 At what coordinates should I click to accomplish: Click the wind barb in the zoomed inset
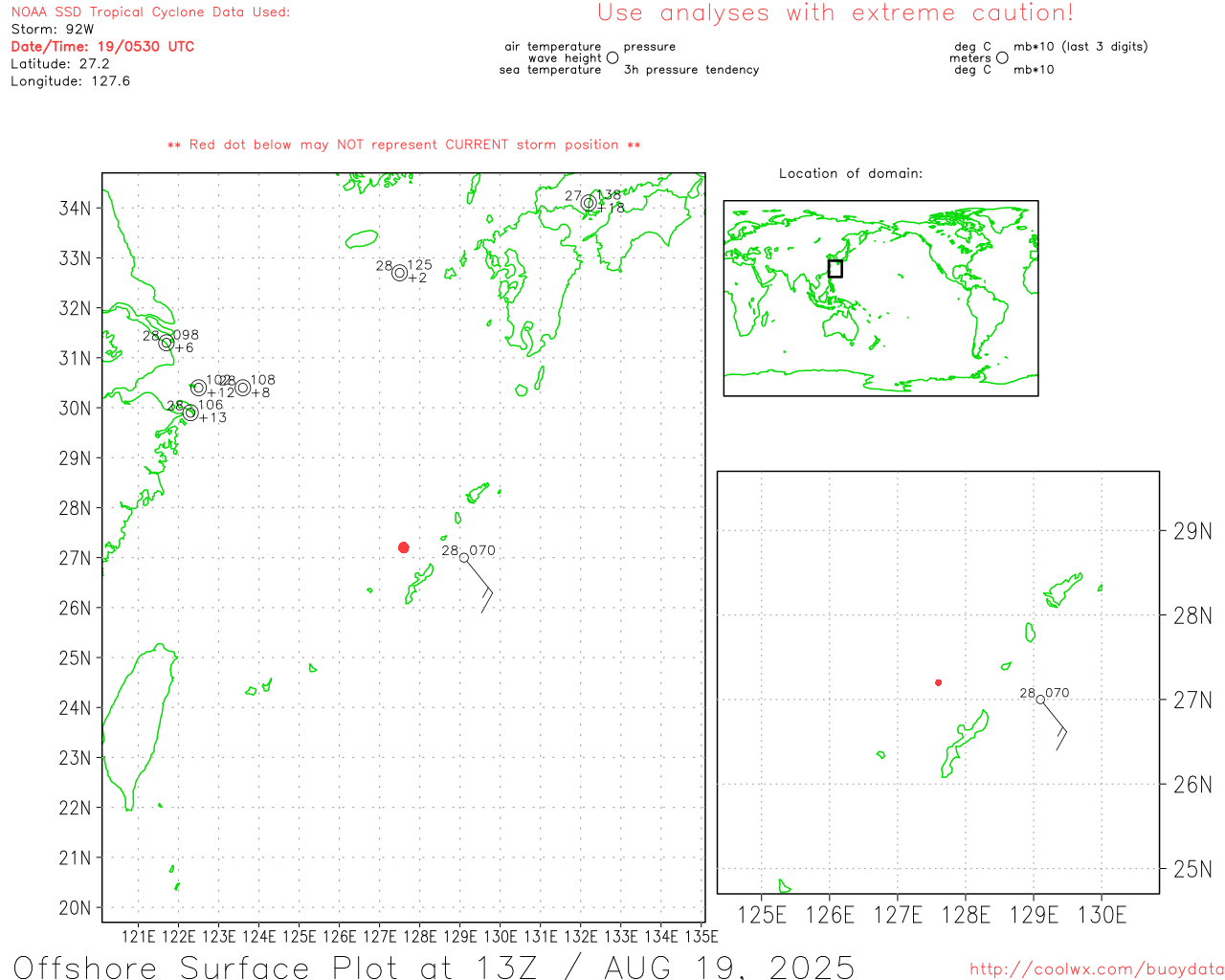coord(1055,724)
